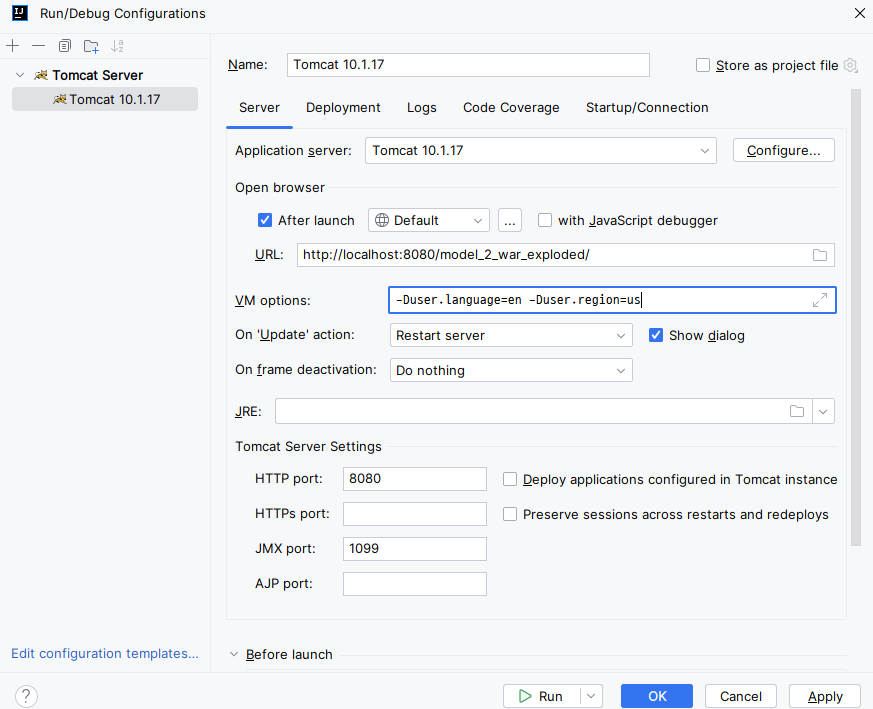Copy the selected configuration
Viewport: 873px width, 709px height.
pos(65,46)
